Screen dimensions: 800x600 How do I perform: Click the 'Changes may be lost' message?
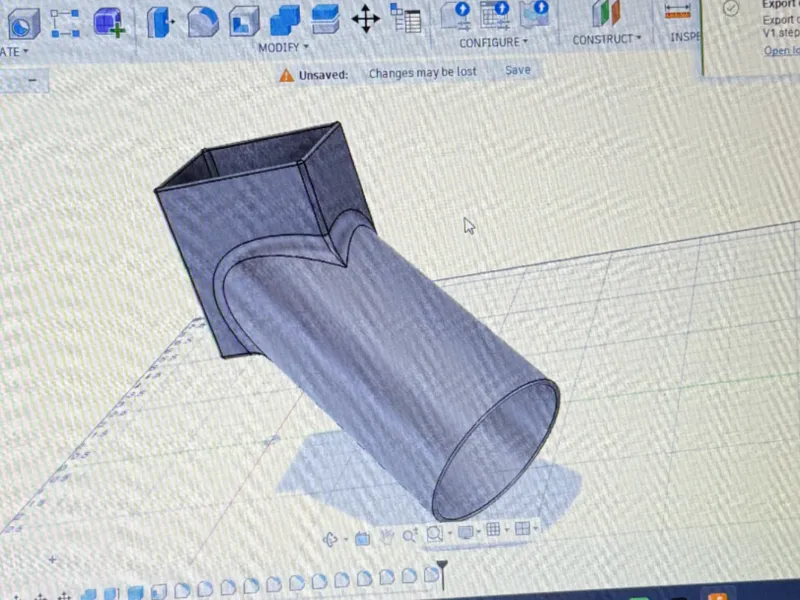[422, 73]
